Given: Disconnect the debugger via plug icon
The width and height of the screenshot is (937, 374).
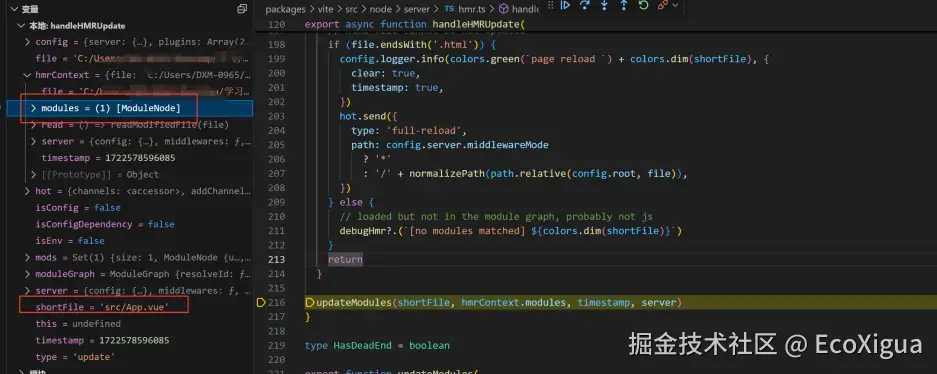Looking at the screenshot, I should 662,5.
